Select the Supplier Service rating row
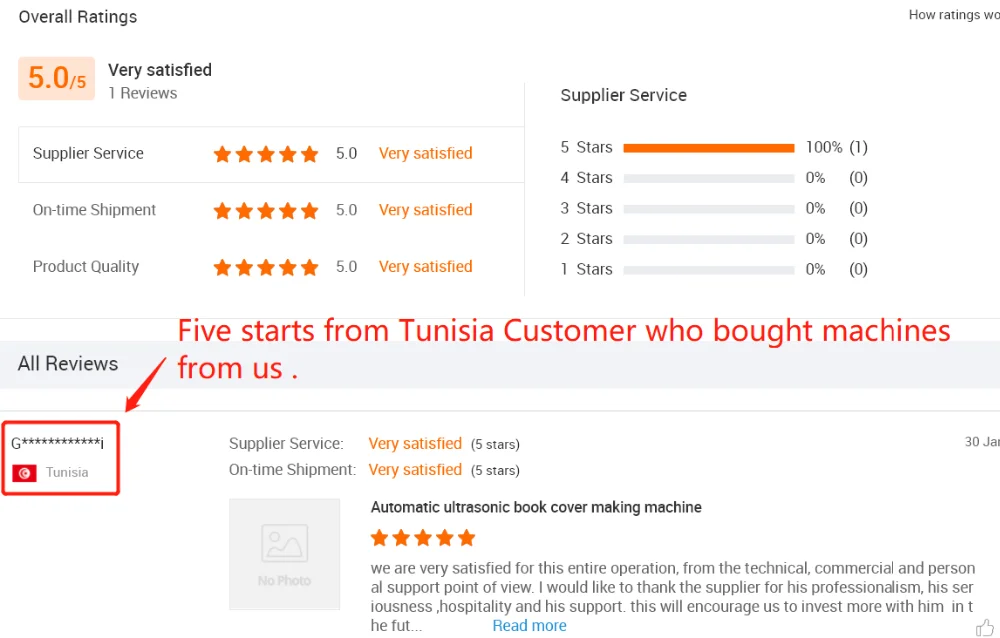Image resolution: width=1000 pixels, height=638 pixels. pyautogui.click(x=270, y=154)
